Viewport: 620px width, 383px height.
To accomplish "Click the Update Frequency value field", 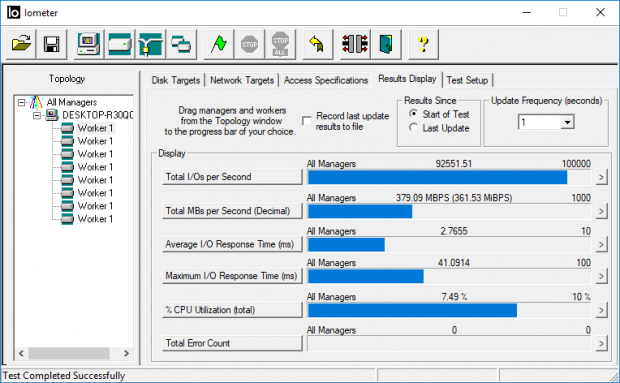I will coord(539,122).
